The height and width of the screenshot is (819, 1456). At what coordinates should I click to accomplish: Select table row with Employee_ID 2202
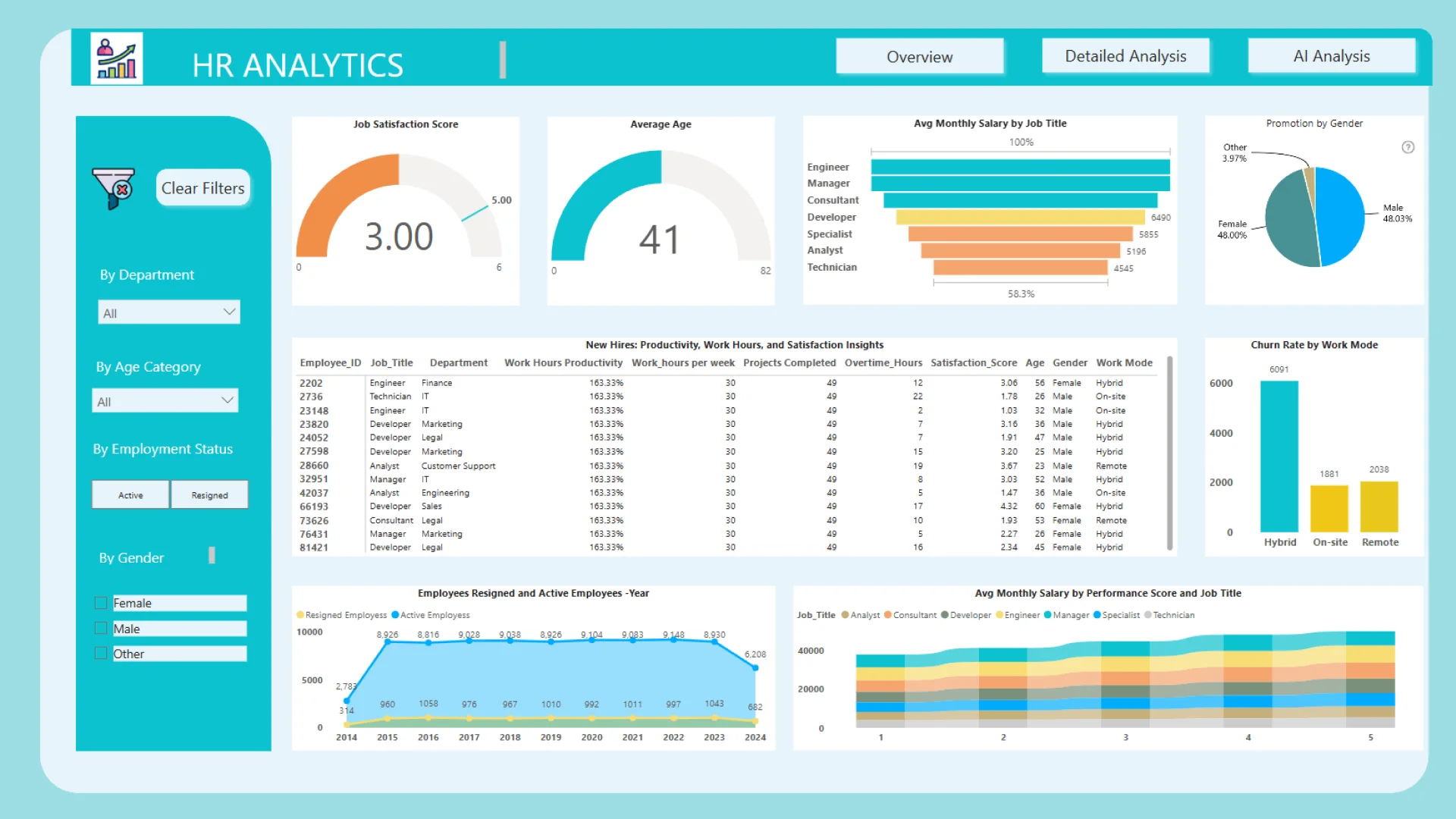(728, 383)
